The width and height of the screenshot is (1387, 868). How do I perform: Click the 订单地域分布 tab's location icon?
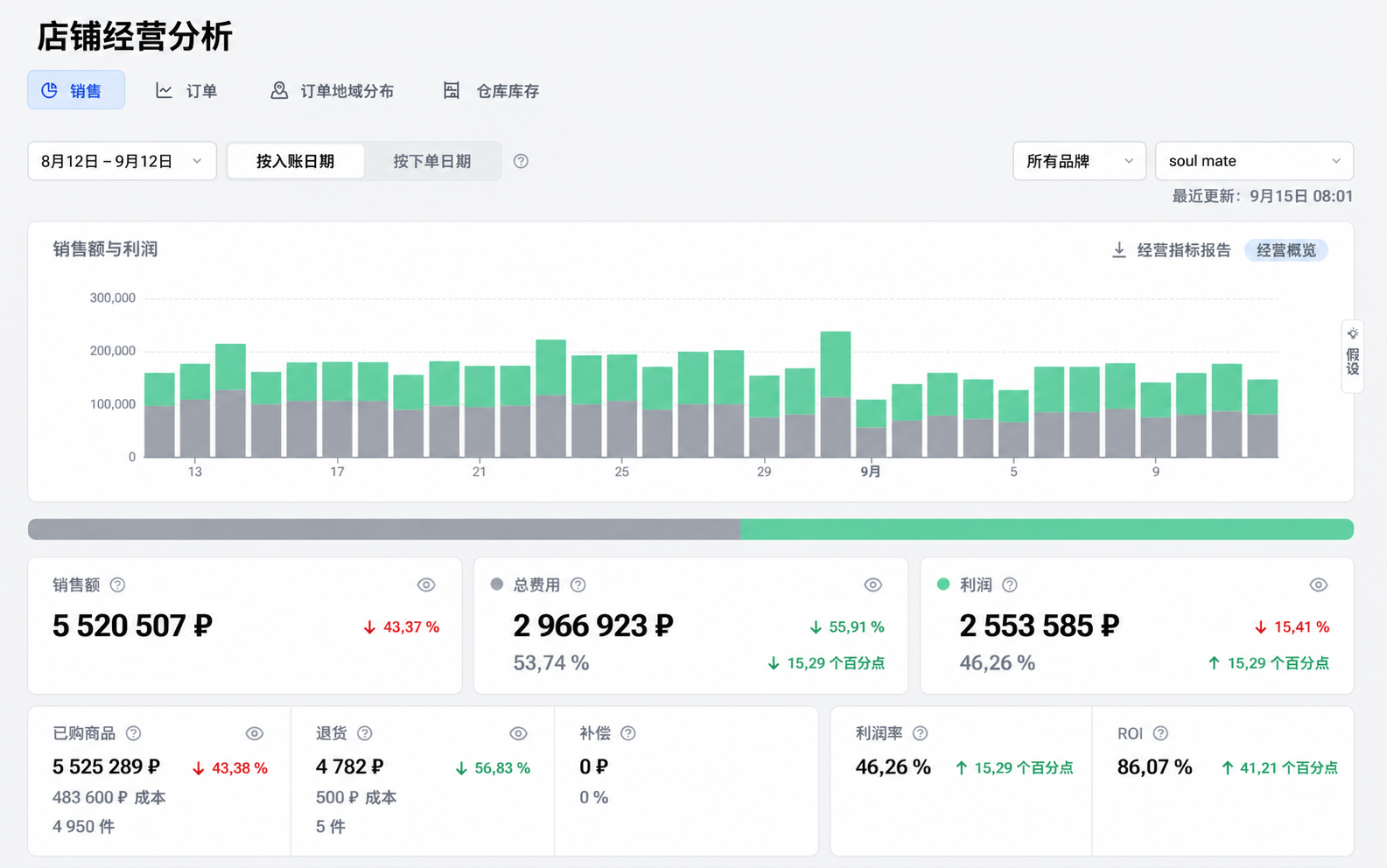click(x=278, y=90)
